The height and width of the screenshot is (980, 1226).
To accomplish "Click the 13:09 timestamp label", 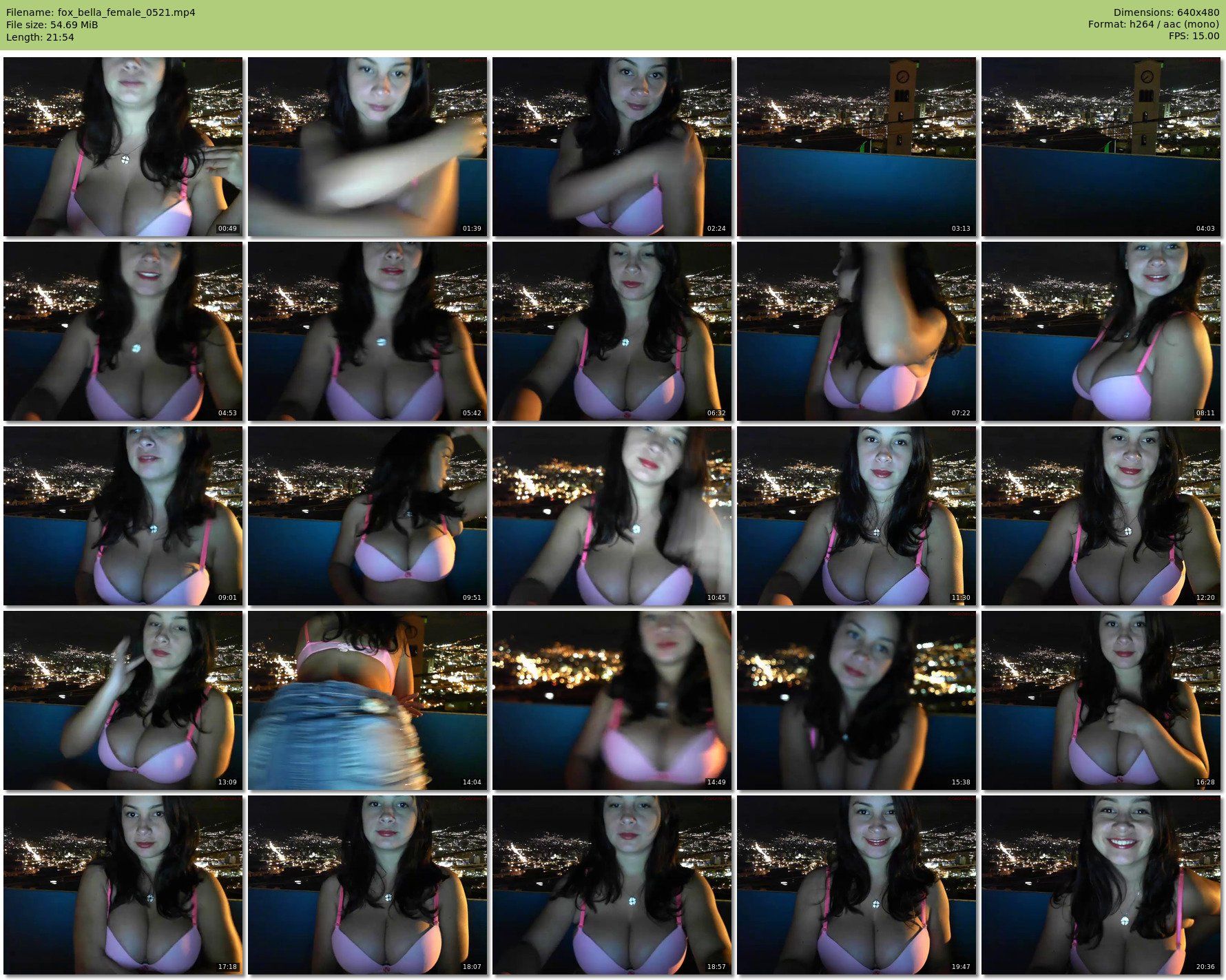I will tap(227, 782).
